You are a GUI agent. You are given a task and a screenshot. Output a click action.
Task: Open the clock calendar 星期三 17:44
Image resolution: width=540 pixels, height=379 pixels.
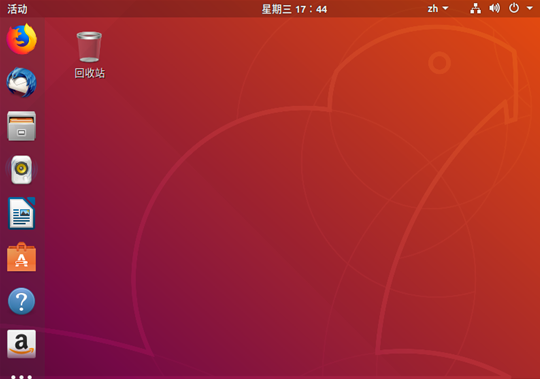[294, 9]
